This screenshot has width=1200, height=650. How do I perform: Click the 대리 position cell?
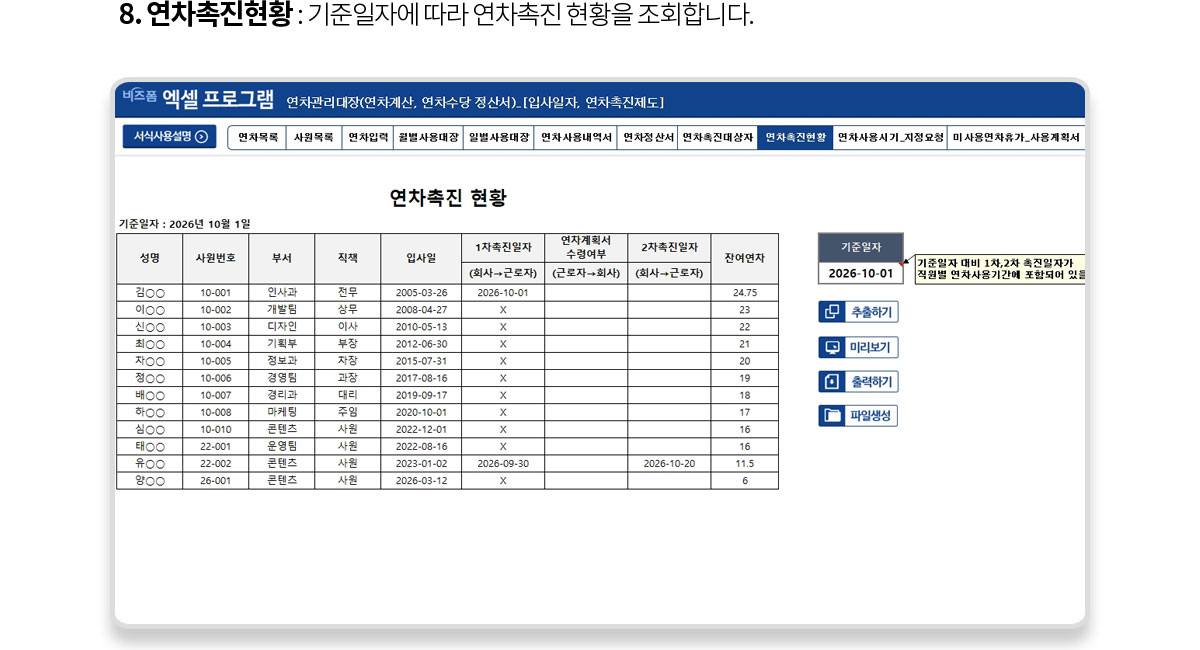pos(348,395)
